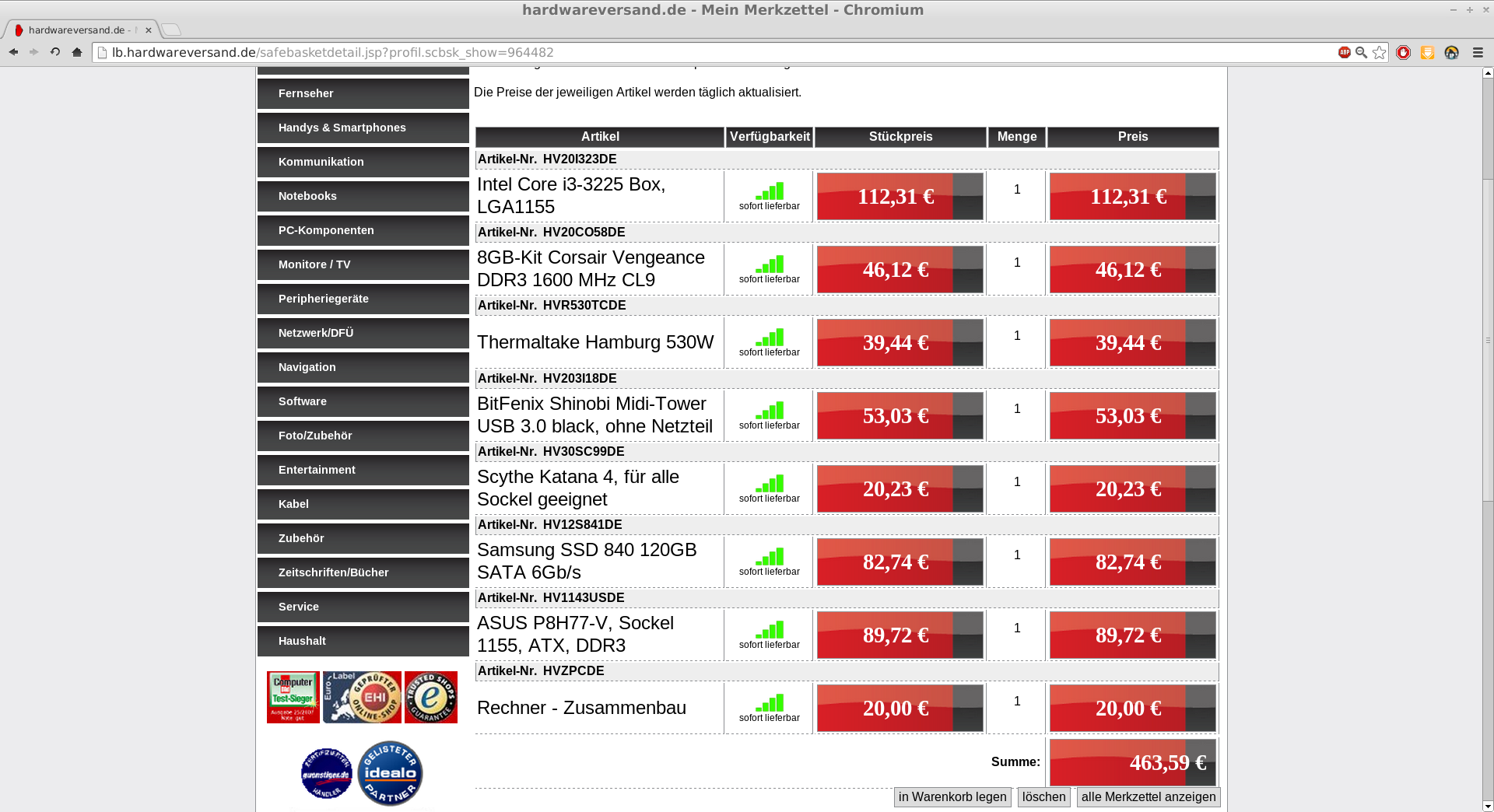Viewport: 1494px width, 812px height.
Task: Click the EHI Geprüfter Online-Shop badge
Action: pos(362,697)
